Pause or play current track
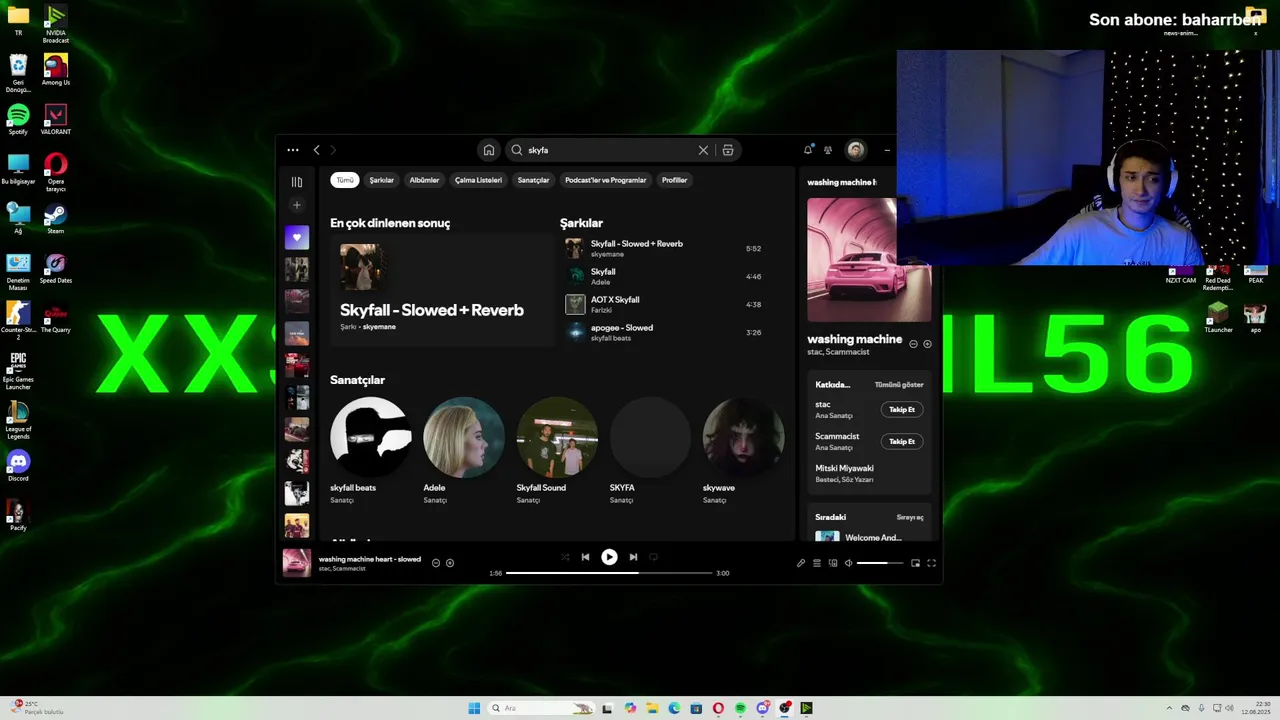 pos(609,557)
